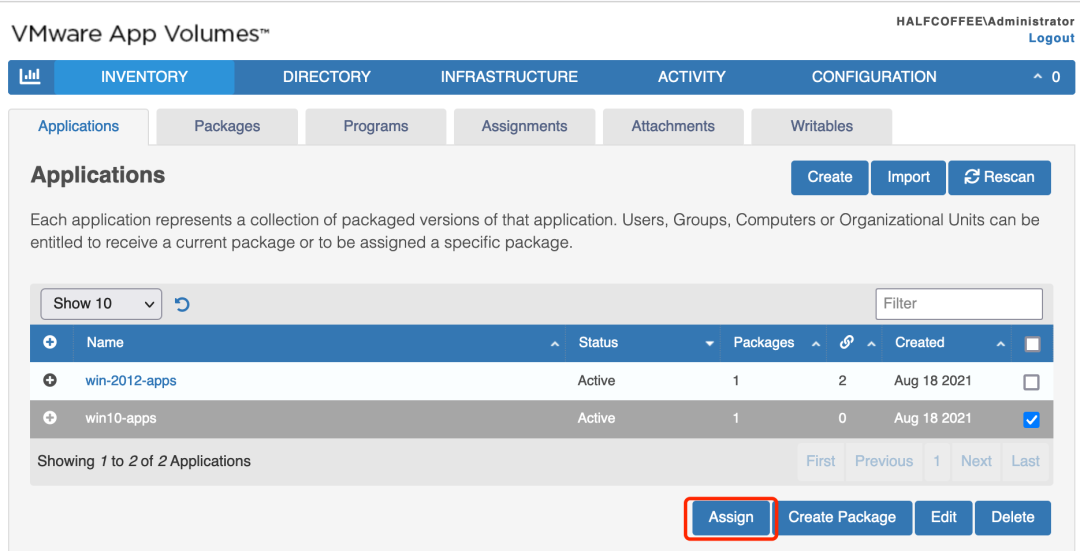This screenshot has width=1080, height=551.
Task: Open the INFRASTRUCTURE menu
Action: pyautogui.click(x=509, y=77)
